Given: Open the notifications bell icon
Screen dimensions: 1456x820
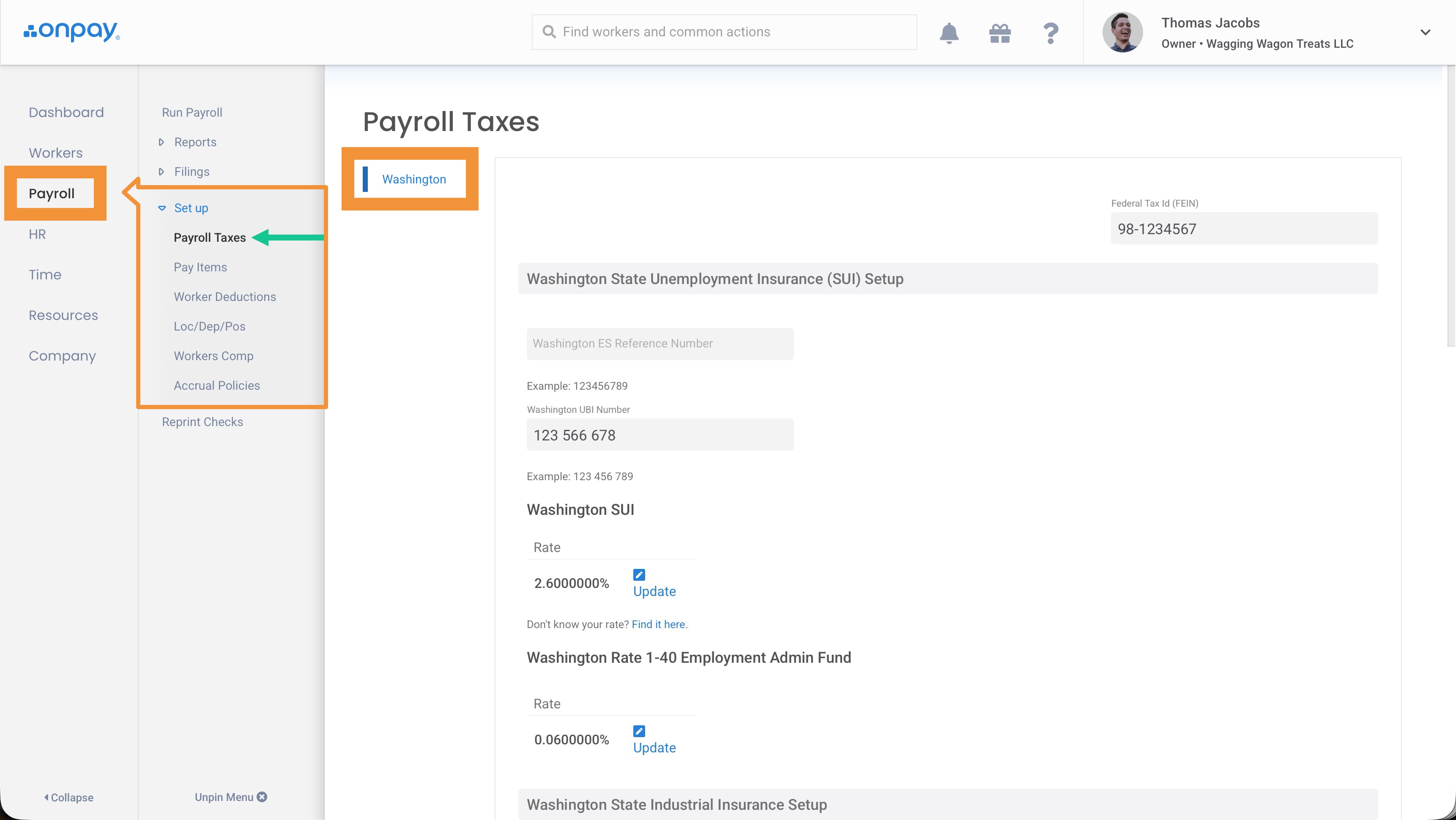Looking at the screenshot, I should tap(949, 33).
